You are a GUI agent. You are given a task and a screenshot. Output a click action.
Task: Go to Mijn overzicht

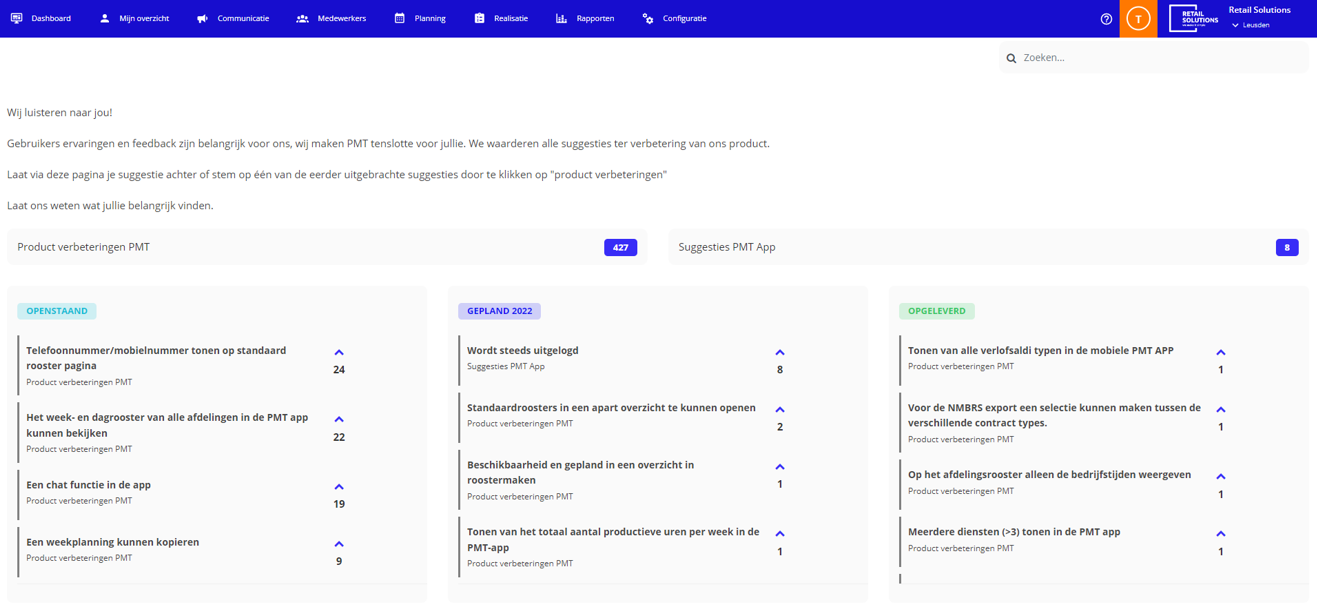pos(134,18)
